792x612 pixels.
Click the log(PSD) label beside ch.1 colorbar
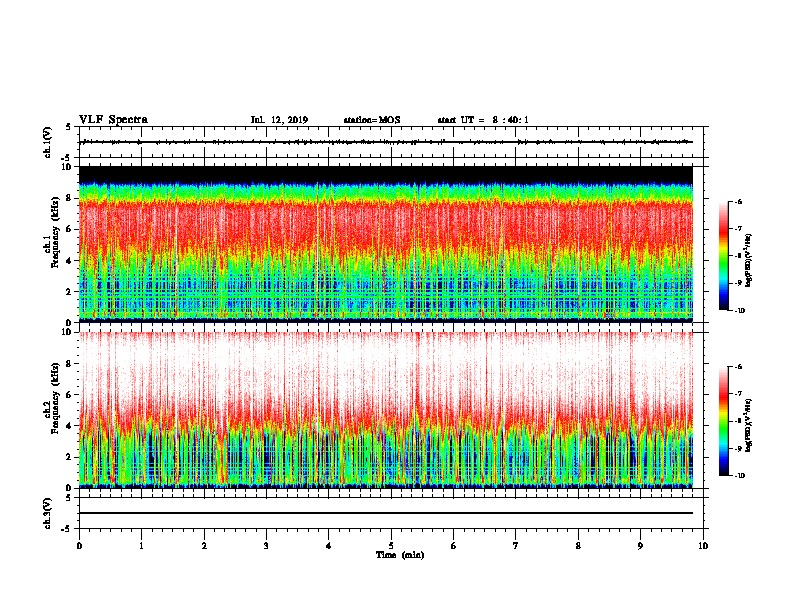(749, 260)
